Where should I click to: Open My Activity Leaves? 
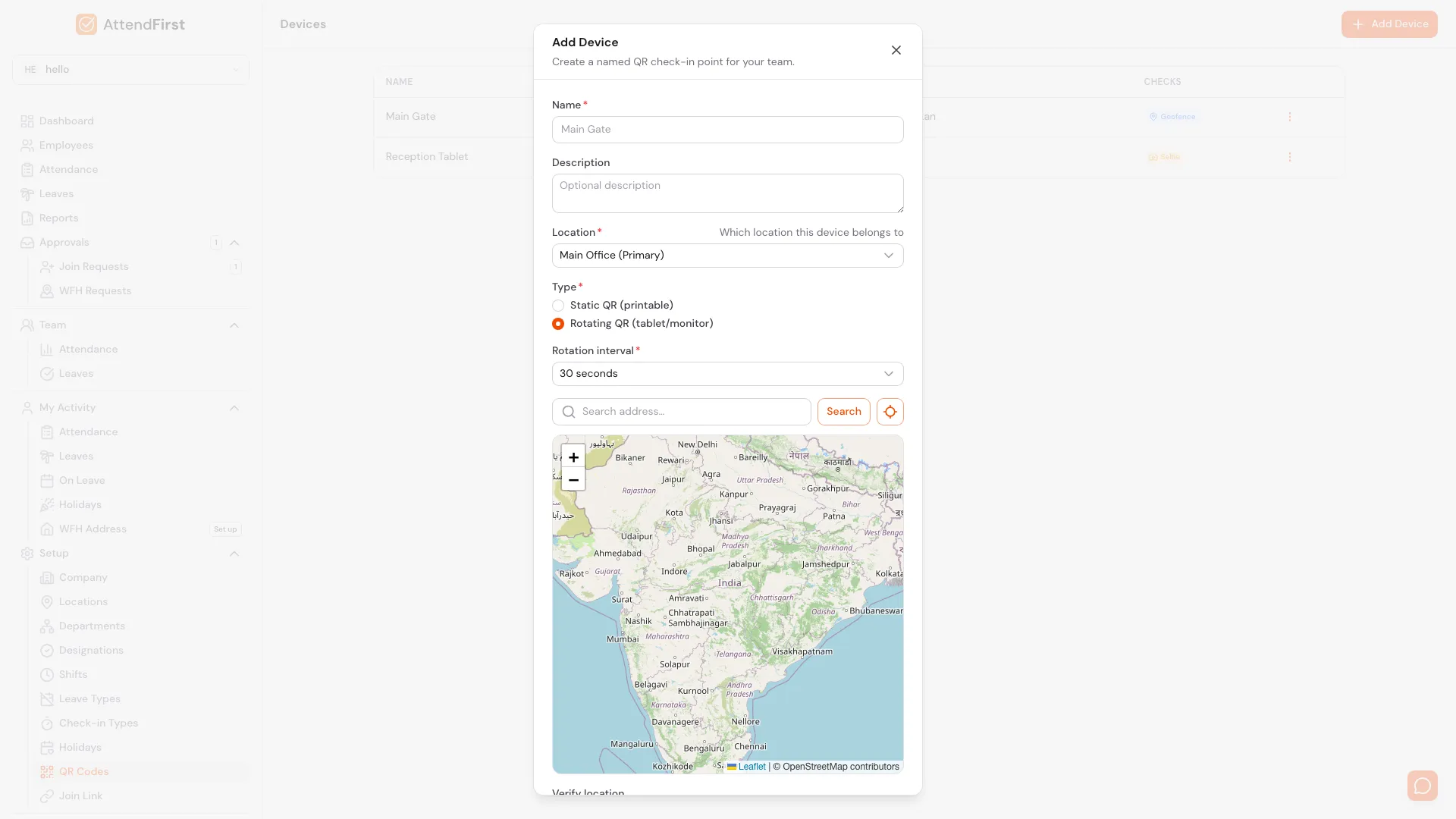[76, 457]
